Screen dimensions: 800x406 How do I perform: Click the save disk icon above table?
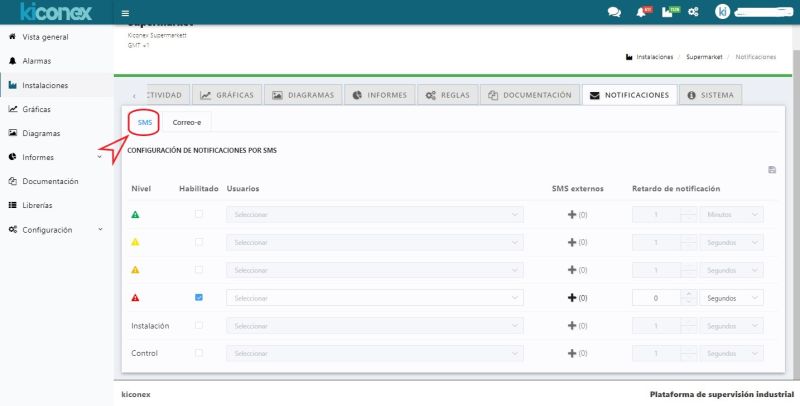[x=772, y=170]
